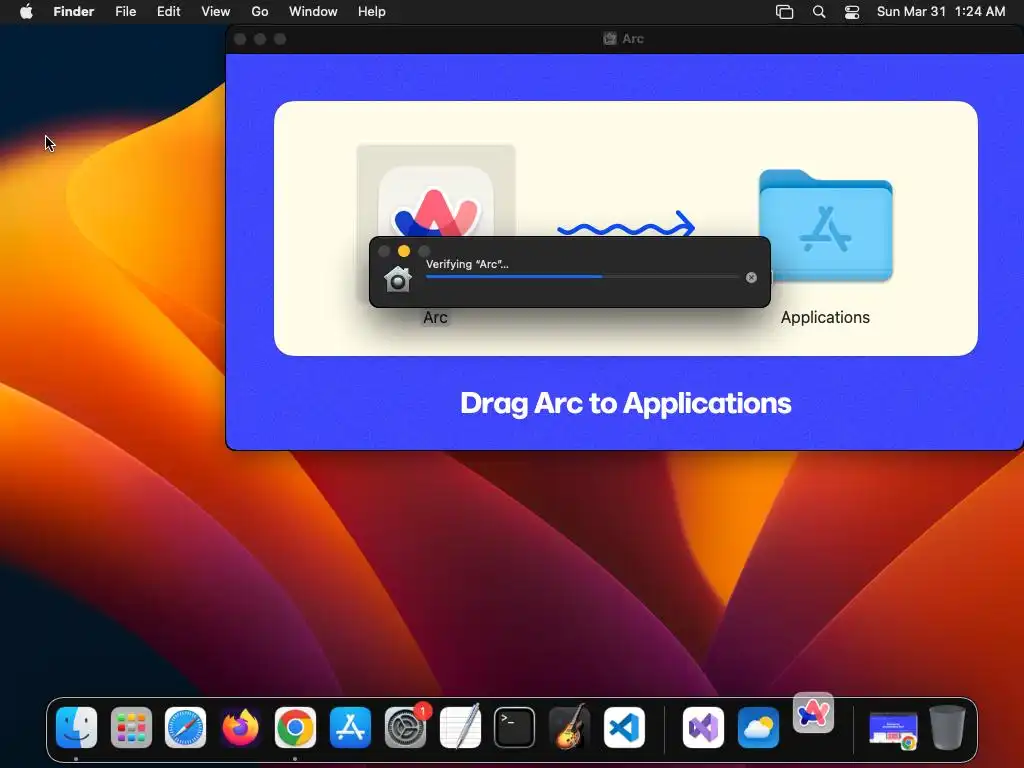Screen dimensions: 1024x768
Task: Click the Arc app icon in installer window
Action: pyautogui.click(x=436, y=202)
